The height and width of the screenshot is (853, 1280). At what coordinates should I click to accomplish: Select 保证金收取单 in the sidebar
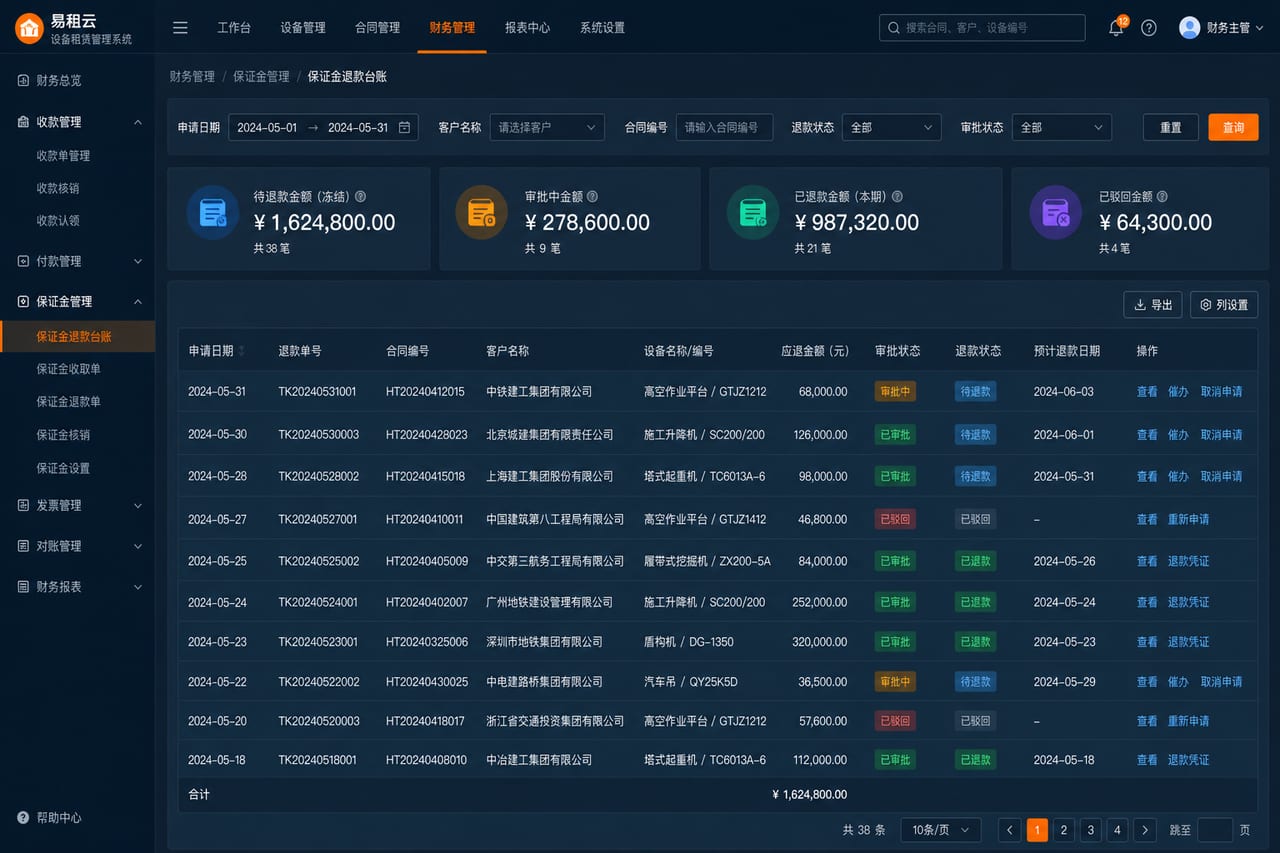(x=68, y=369)
